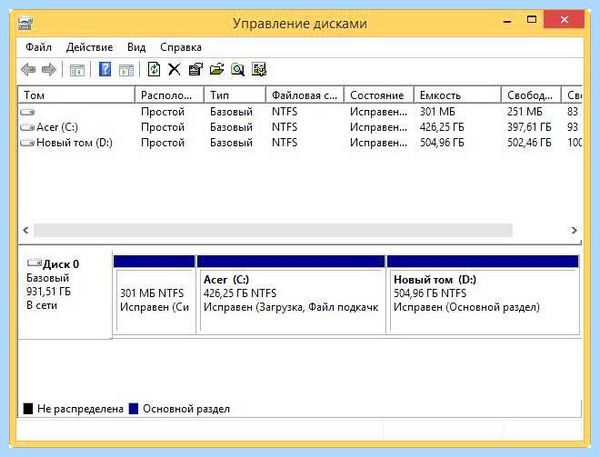Click the drive icon beside Новый том (D:)

click(x=27, y=143)
